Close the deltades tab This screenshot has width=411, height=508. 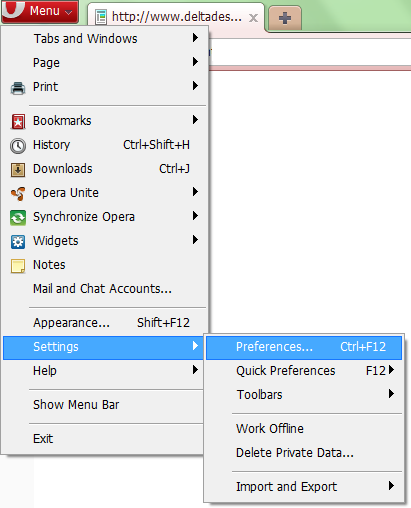(x=253, y=18)
